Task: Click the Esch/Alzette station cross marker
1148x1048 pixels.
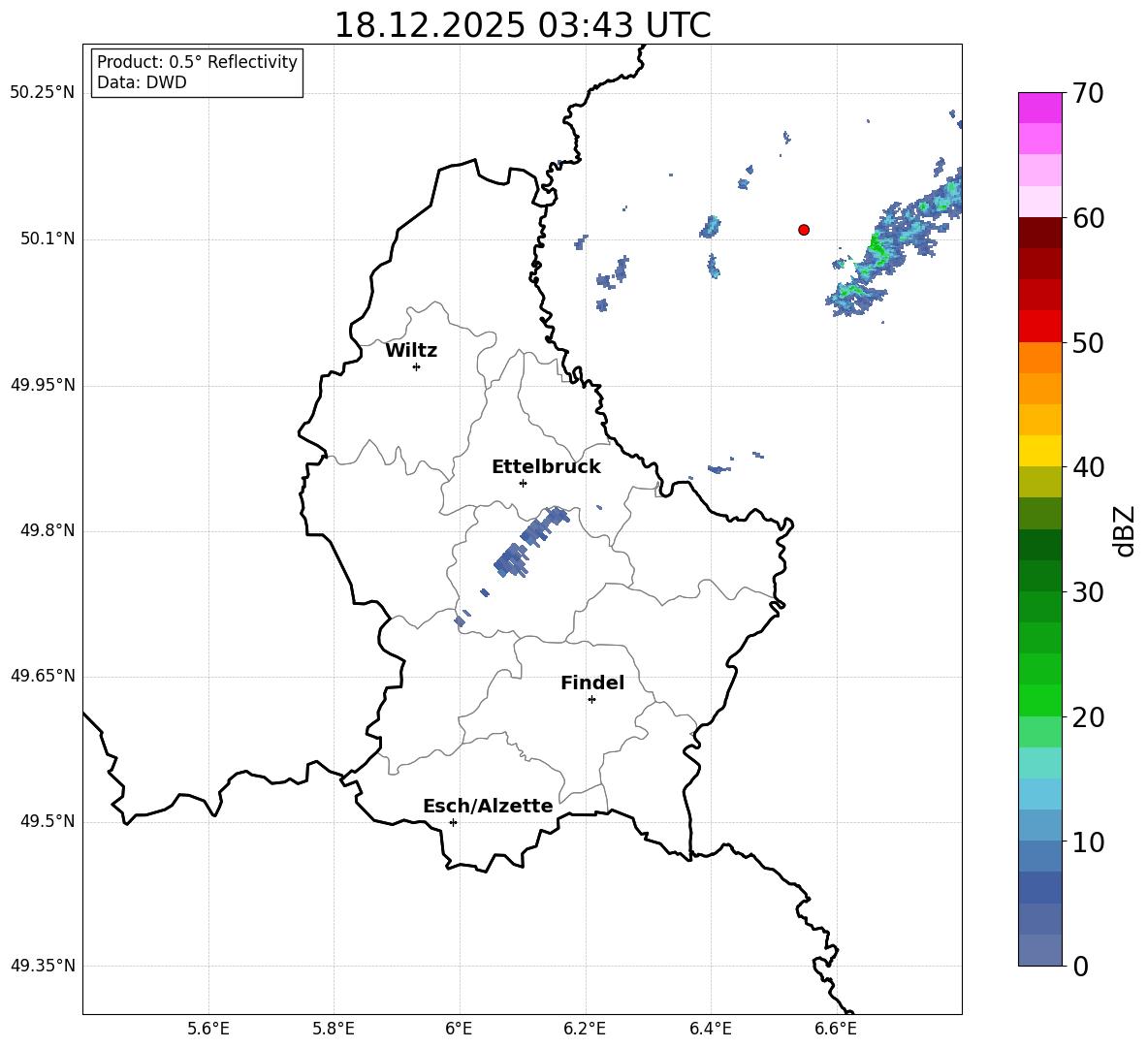Action: pyautogui.click(x=453, y=822)
